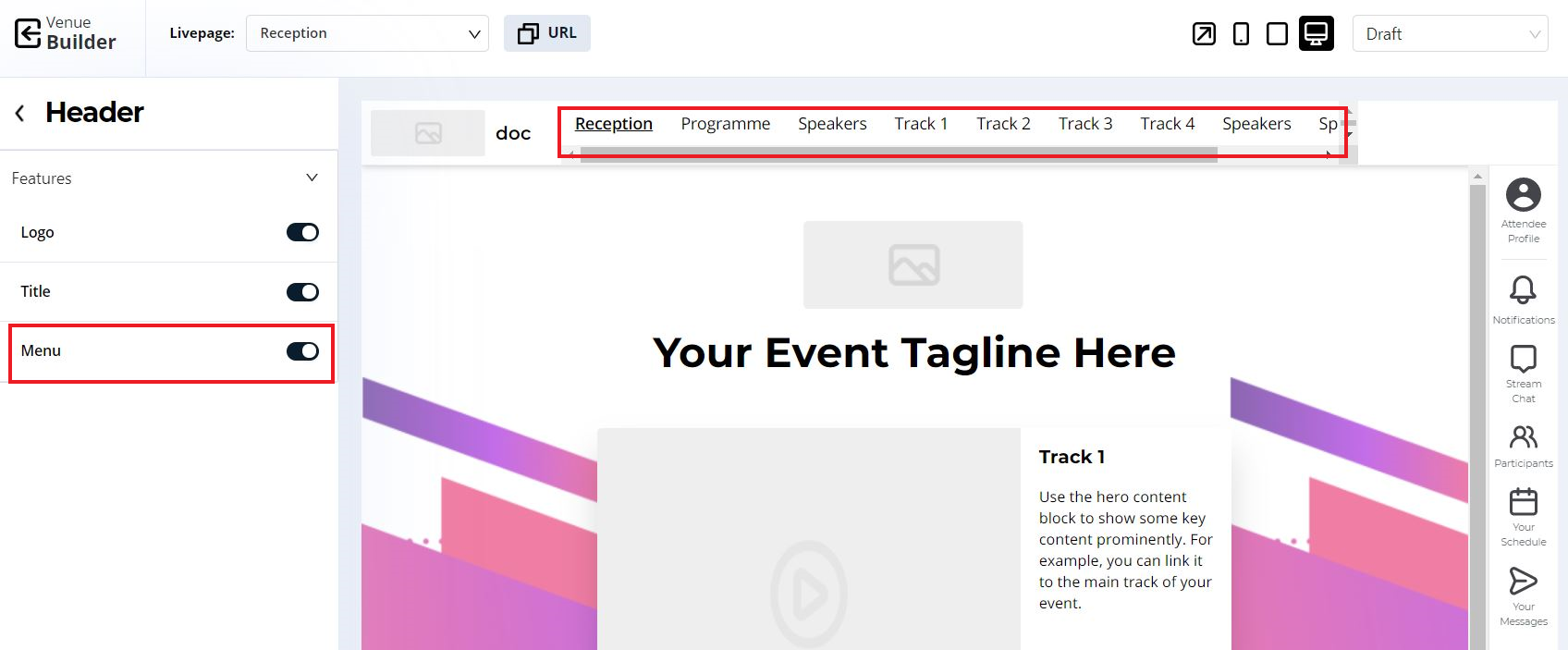
Task: Go to the Track 4 menu tab
Action: (x=1168, y=124)
